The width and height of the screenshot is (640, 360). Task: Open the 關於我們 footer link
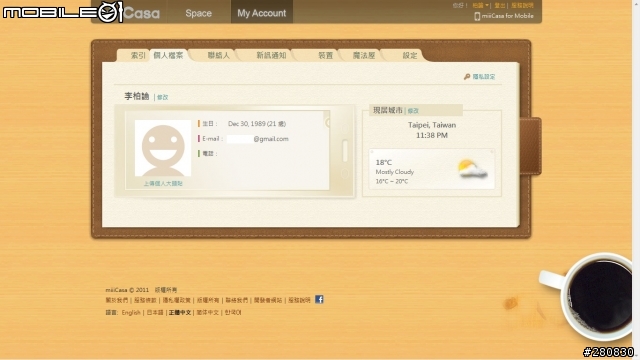117,300
